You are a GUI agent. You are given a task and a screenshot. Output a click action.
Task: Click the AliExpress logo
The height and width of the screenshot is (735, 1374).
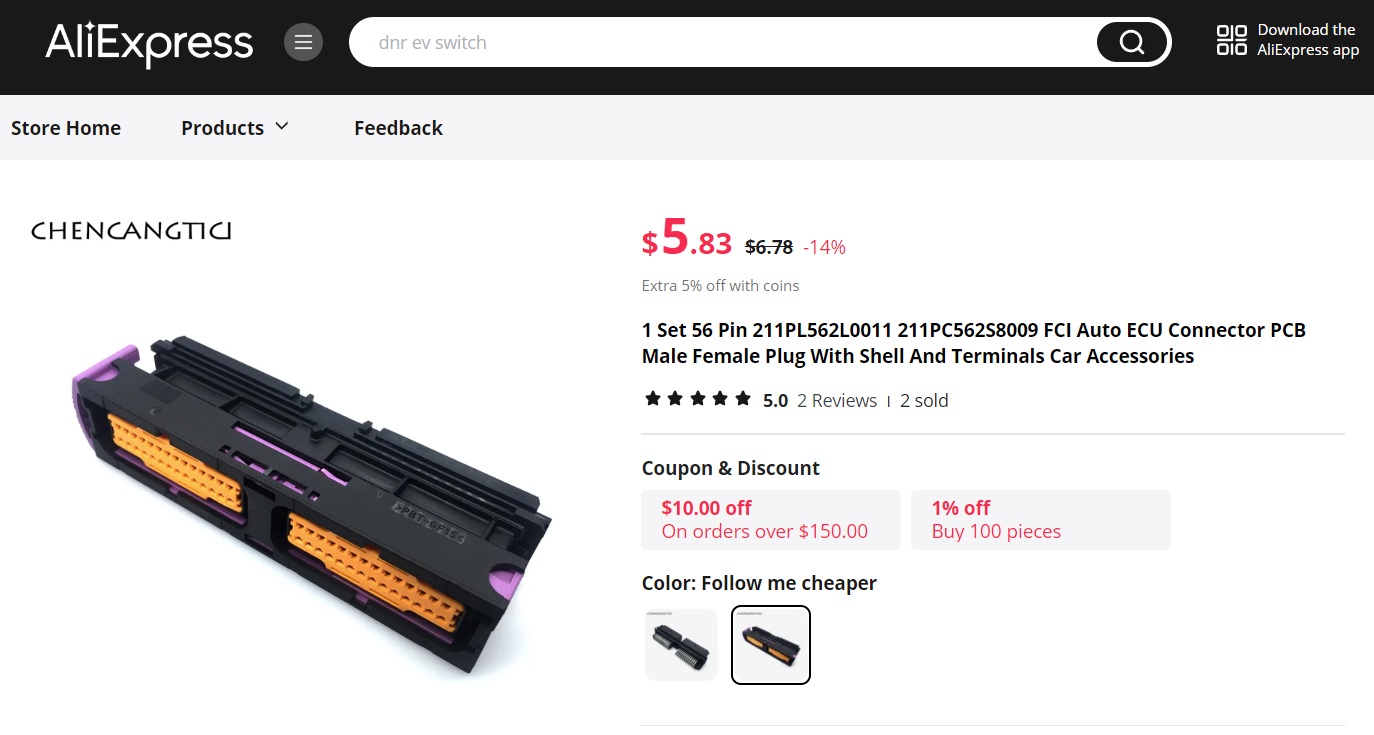[x=149, y=43]
